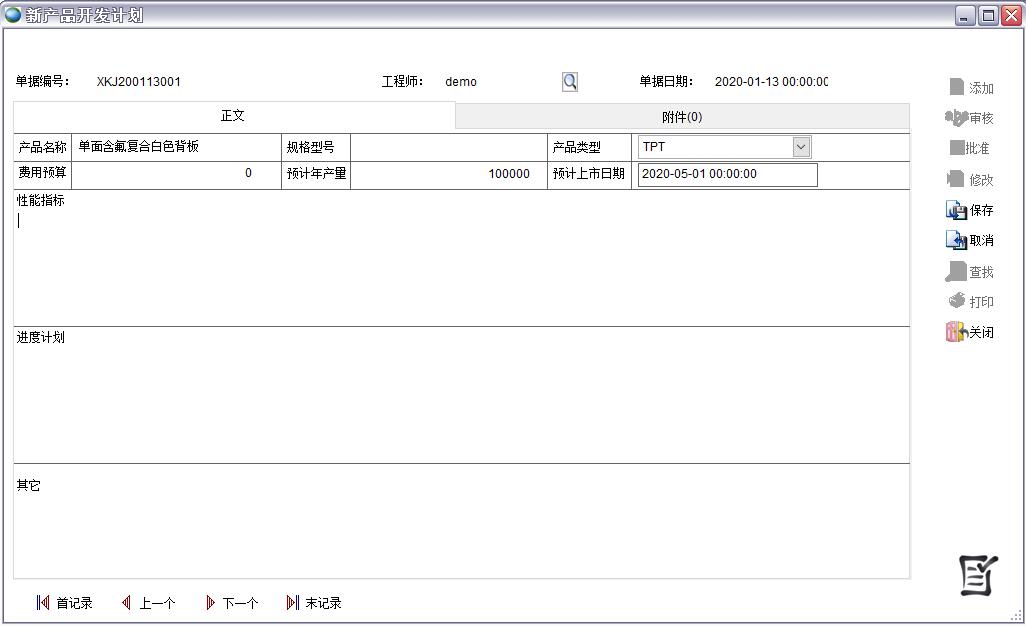This screenshot has width=1026, height=626.
Task: Click the engineer lookup magnifier icon
Action: point(570,82)
